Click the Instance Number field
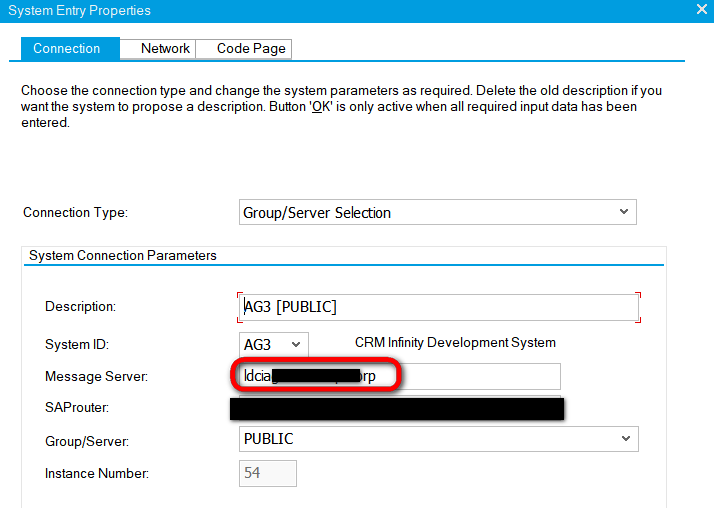Screen dimensions: 714x508 coord(268,473)
